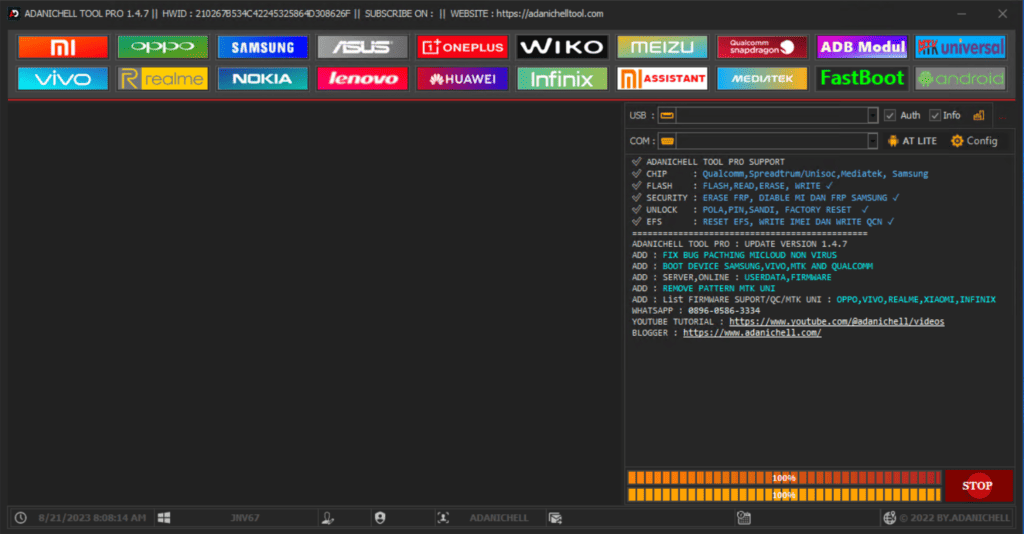Screen dimensions: 1024x534
Task: Open the Config settings
Action: pyautogui.click(x=974, y=141)
